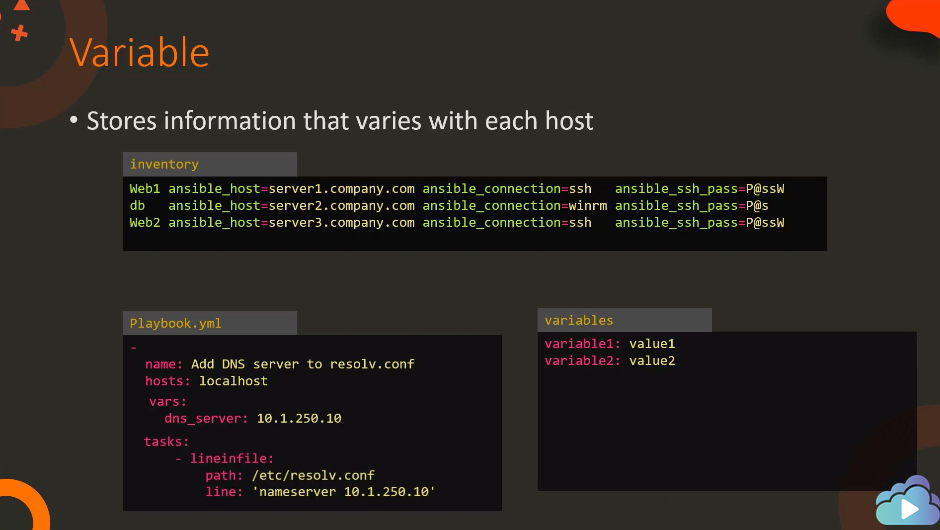Click the 'Playbook.yml' file label
Screen dimensions: 940x530
coord(176,324)
